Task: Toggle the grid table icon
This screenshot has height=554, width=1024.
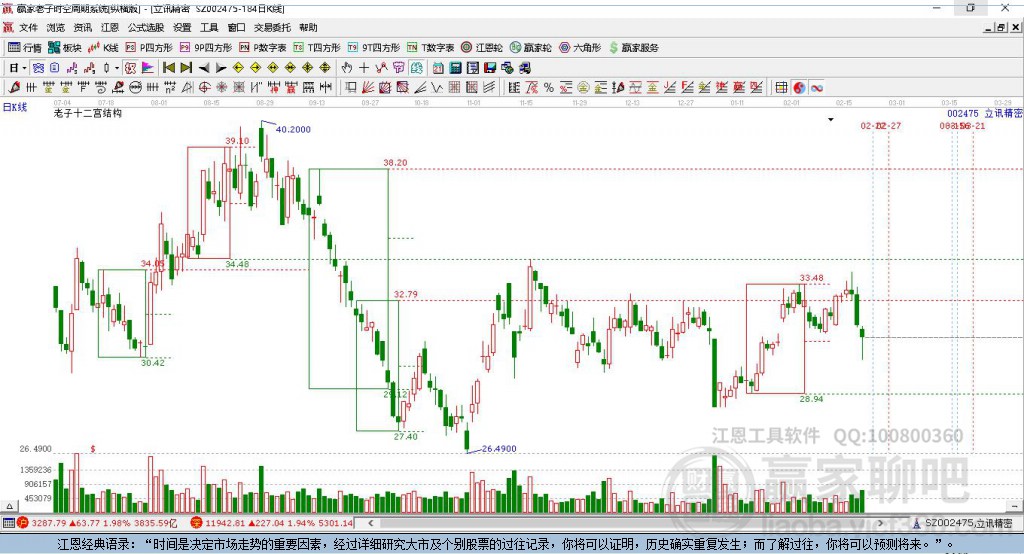Action: [781, 88]
